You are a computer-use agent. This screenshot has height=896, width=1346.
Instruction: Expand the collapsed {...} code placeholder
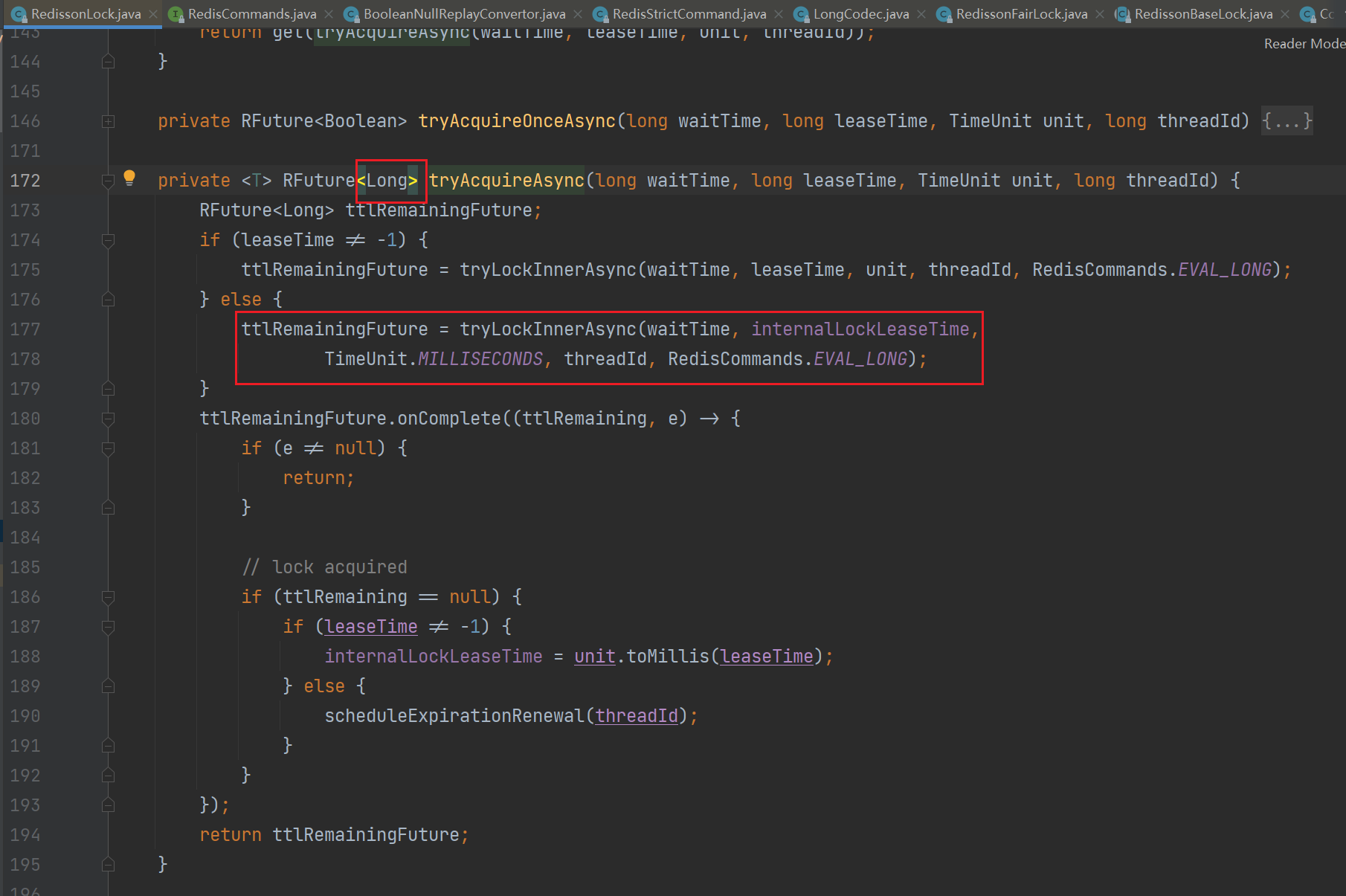[x=1287, y=121]
